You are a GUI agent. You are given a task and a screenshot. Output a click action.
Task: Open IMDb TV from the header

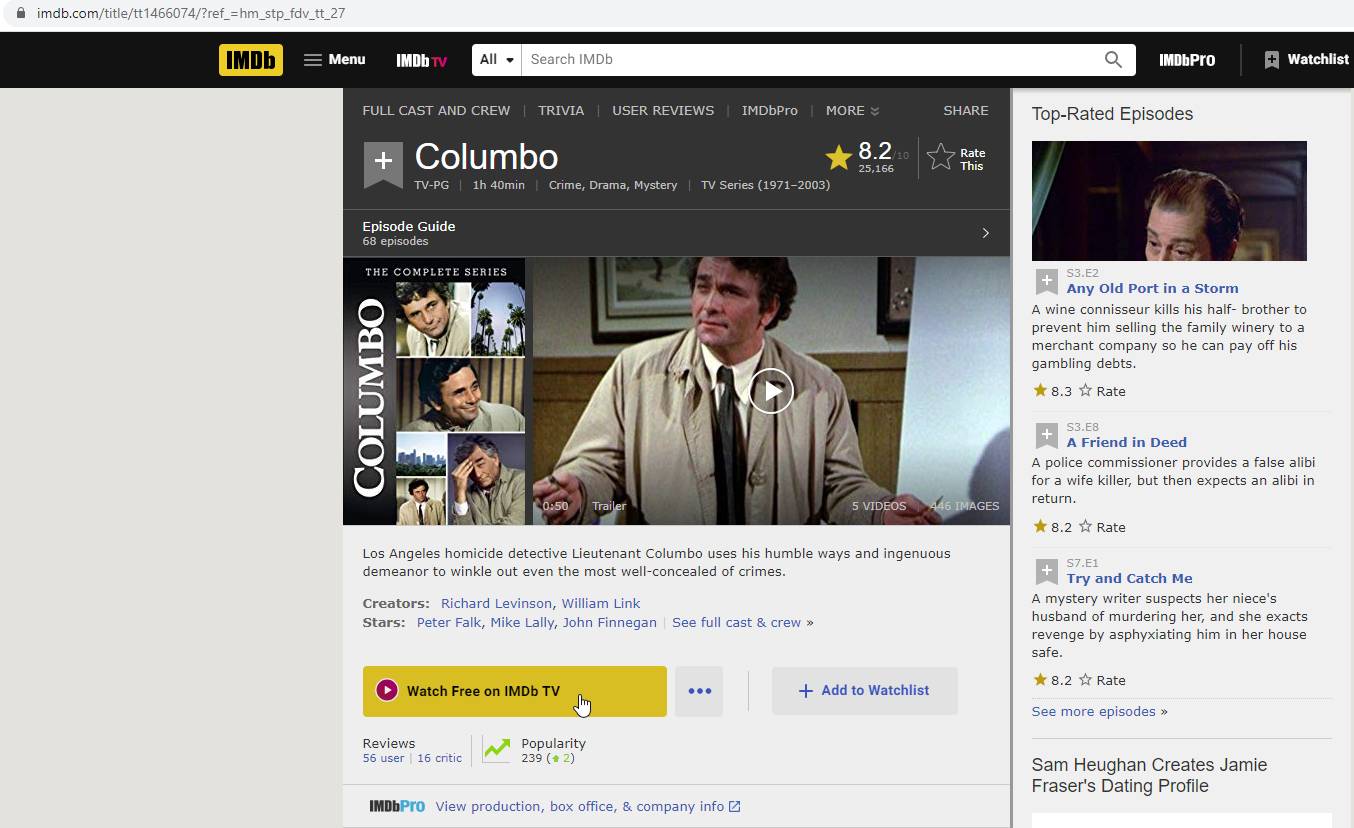coord(421,60)
